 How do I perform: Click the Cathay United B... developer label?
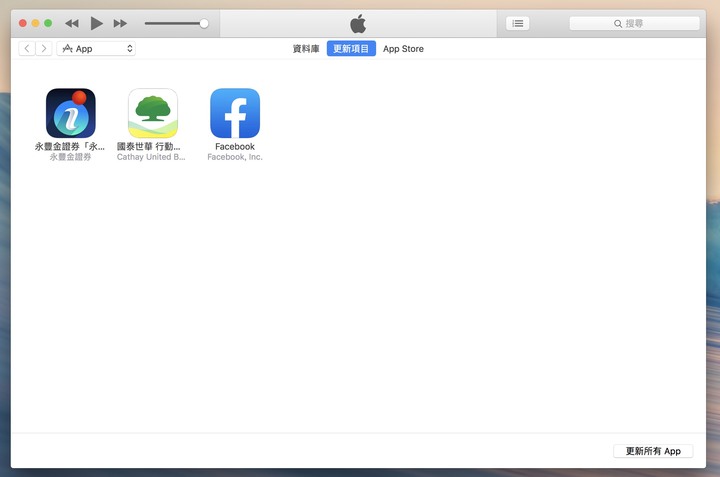tap(151, 157)
